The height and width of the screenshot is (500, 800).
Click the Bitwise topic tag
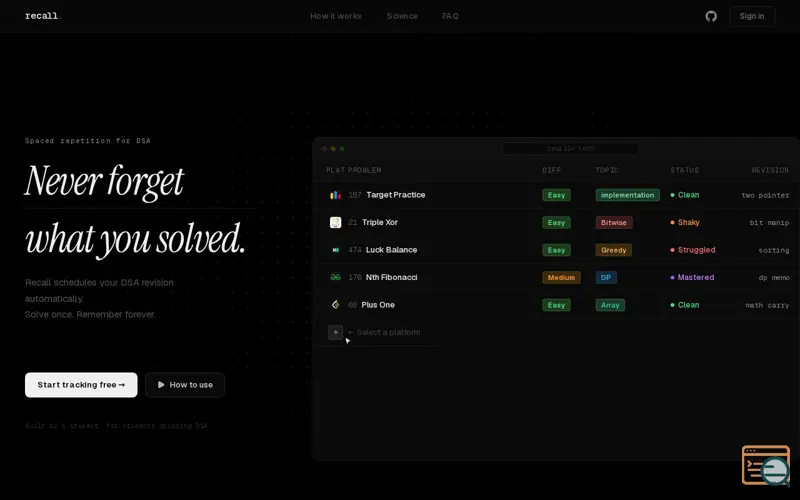tap(614, 222)
